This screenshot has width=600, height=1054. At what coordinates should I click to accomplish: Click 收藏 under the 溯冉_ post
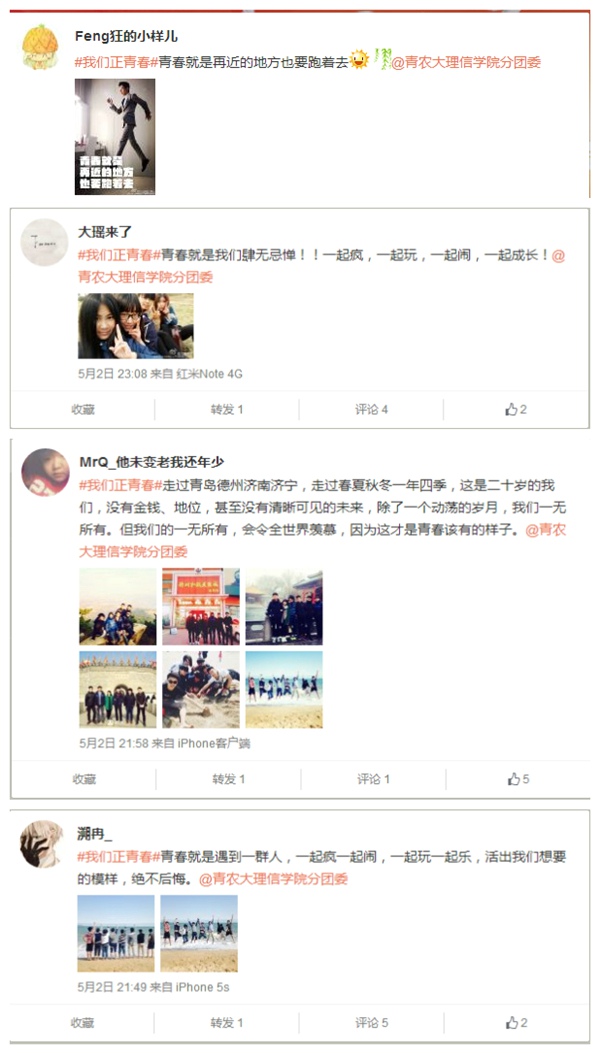point(82,1023)
